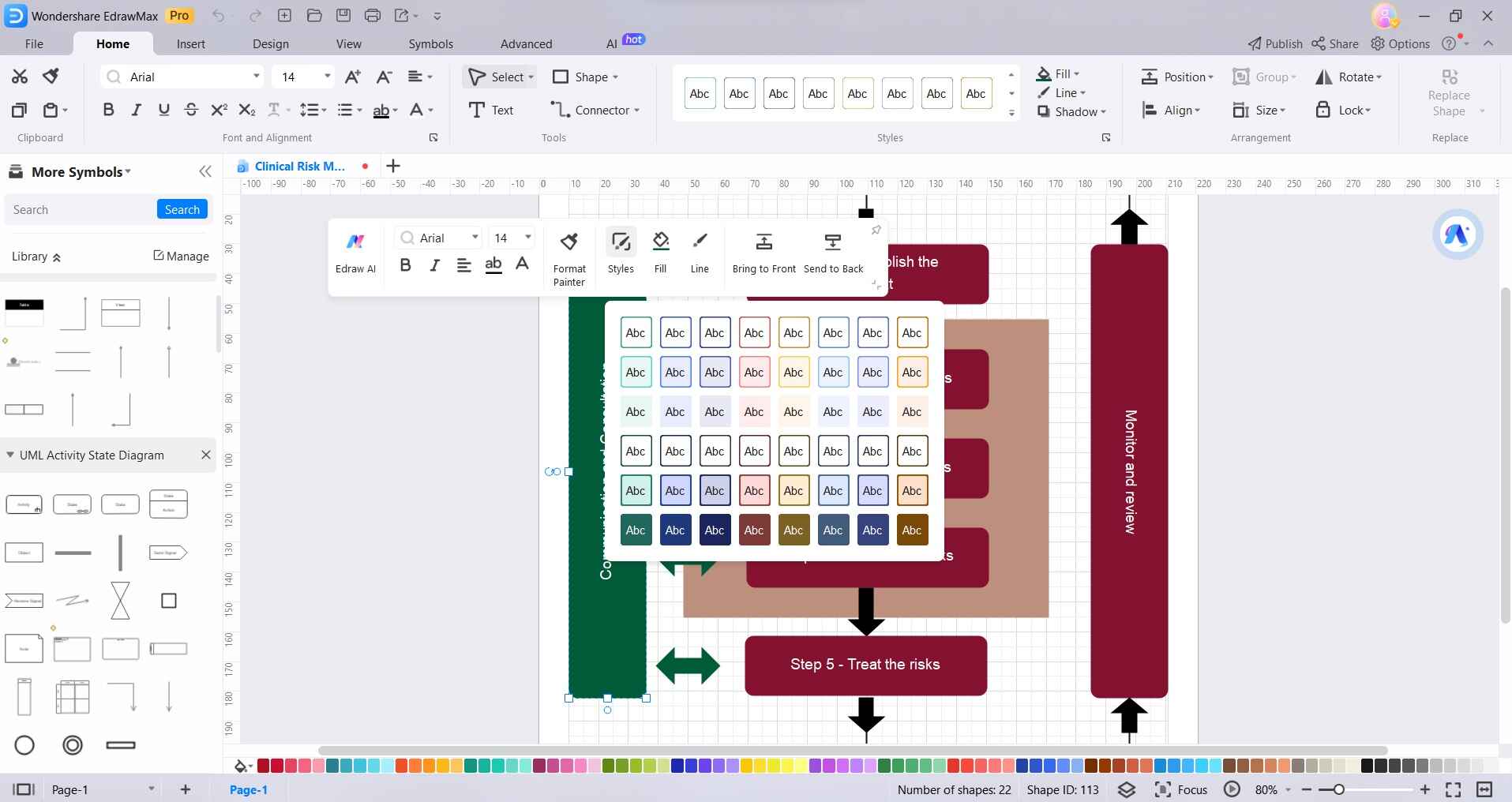This screenshot has height=802, width=1512.
Task: Increase font size with the A+ icon
Action: pyautogui.click(x=353, y=77)
